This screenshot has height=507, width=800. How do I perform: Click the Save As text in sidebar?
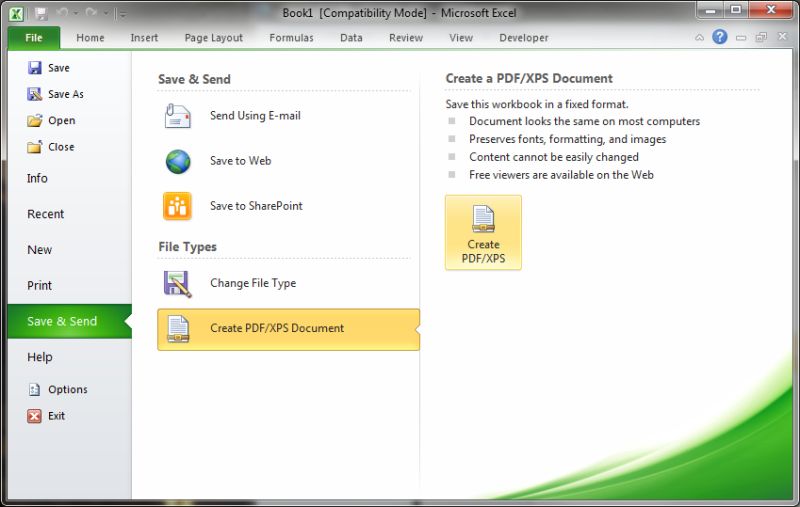click(66, 94)
